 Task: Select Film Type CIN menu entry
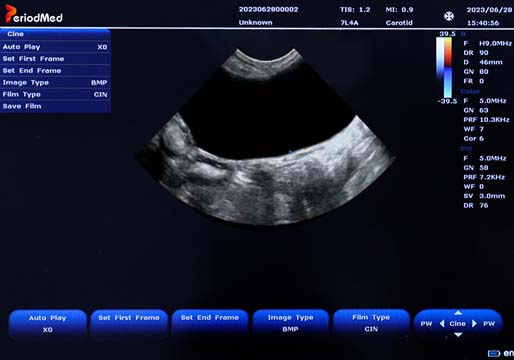pos(55,94)
